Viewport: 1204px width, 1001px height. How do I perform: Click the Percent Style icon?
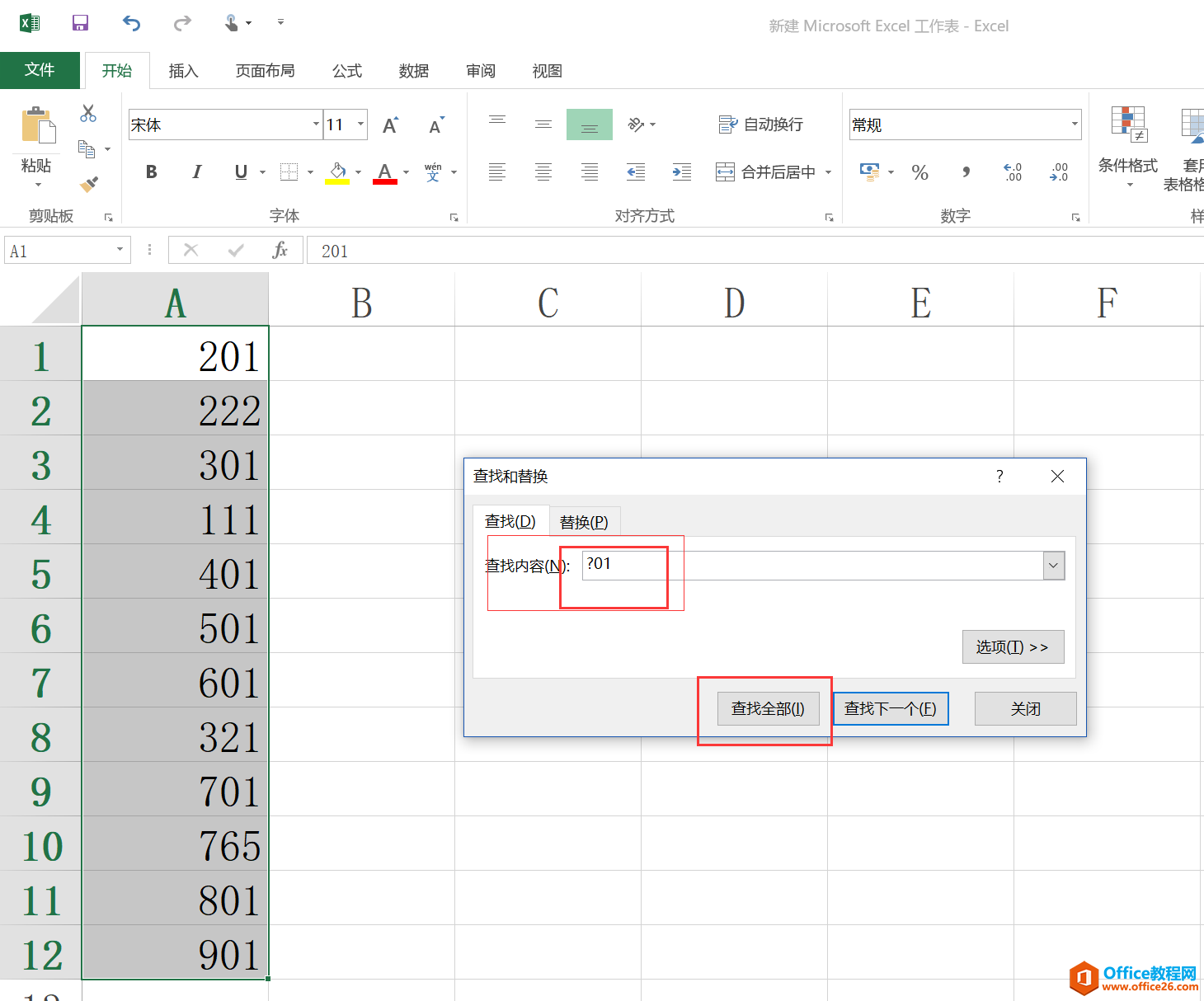pyautogui.click(x=919, y=172)
